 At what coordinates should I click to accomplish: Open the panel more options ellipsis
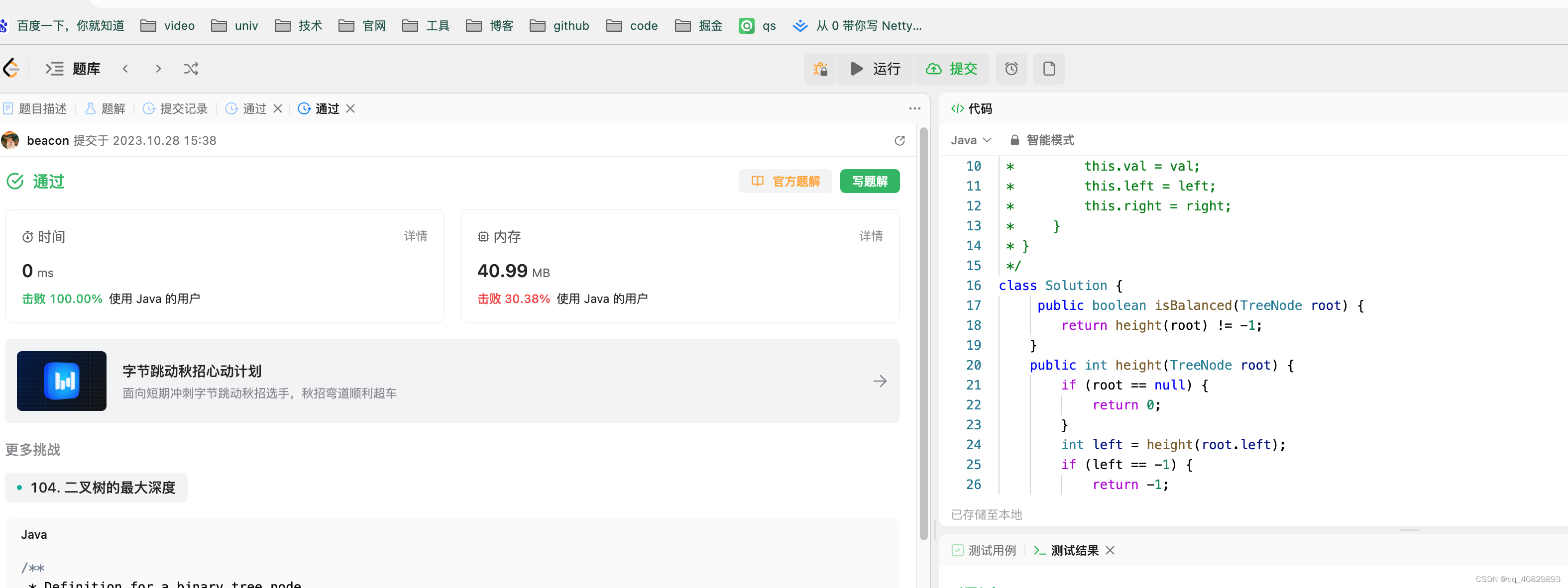[x=914, y=109]
